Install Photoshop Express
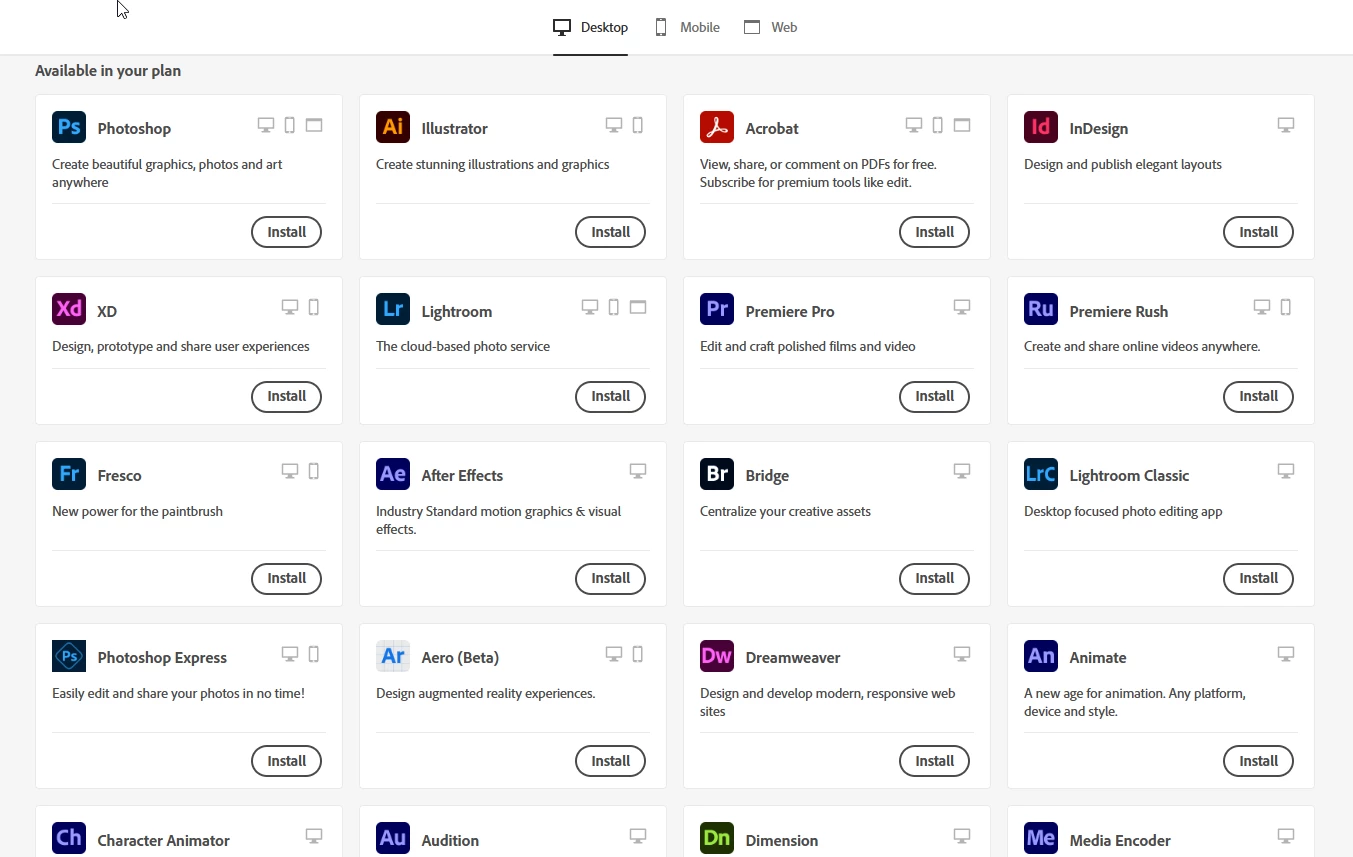The image size is (1353, 857). pyautogui.click(x=286, y=761)
